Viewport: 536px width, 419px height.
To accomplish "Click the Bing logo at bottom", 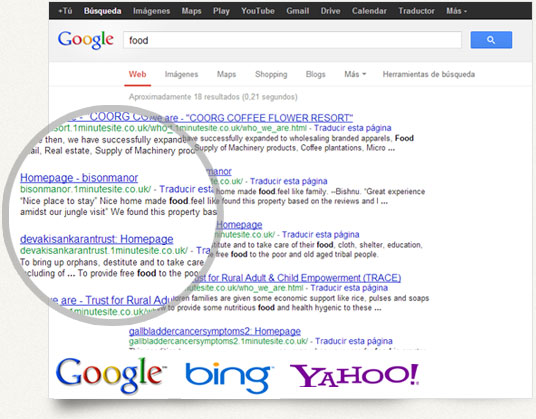I will (x=229, y=377).
